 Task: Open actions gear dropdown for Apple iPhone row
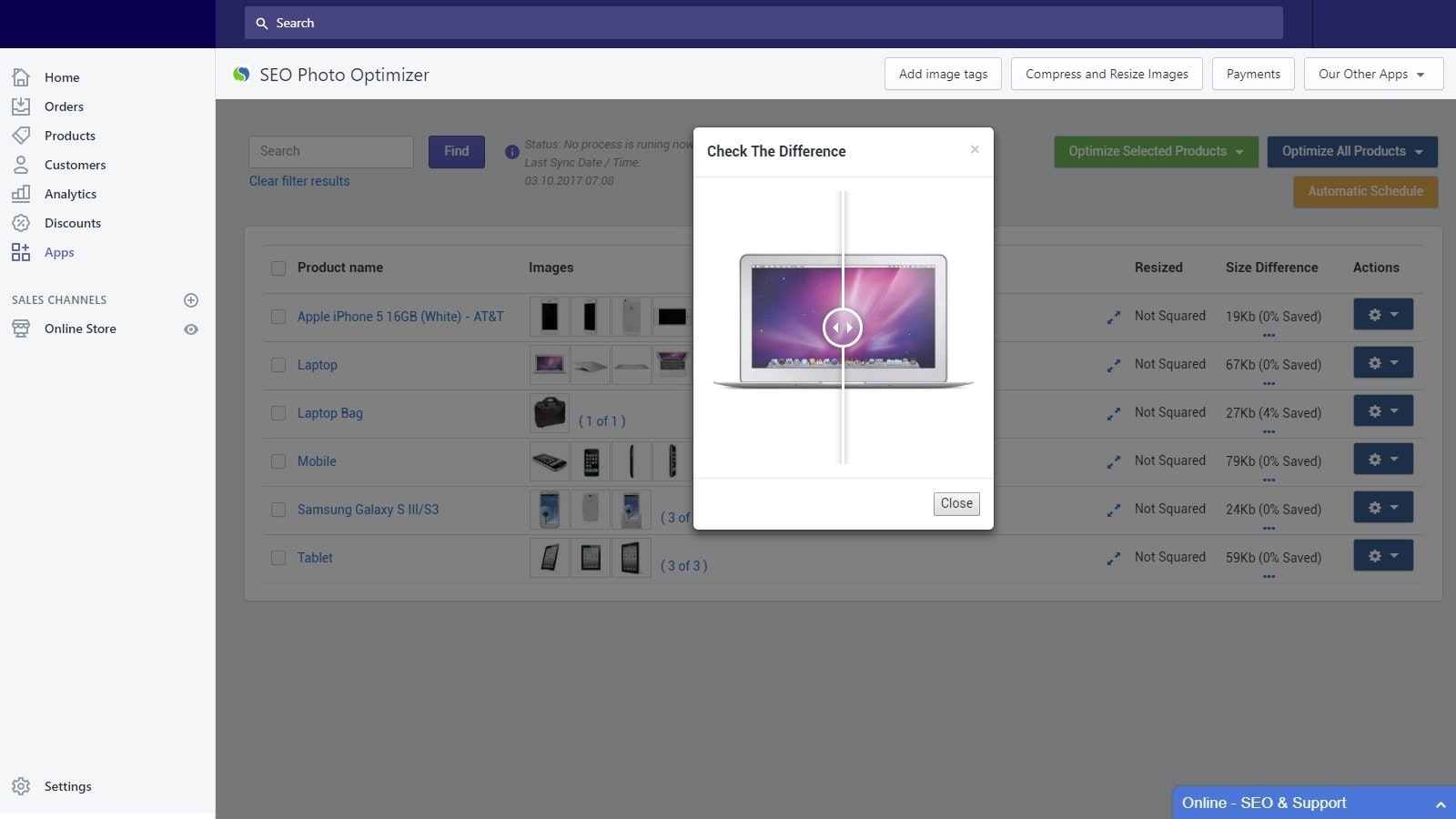tap(1383, 315)
